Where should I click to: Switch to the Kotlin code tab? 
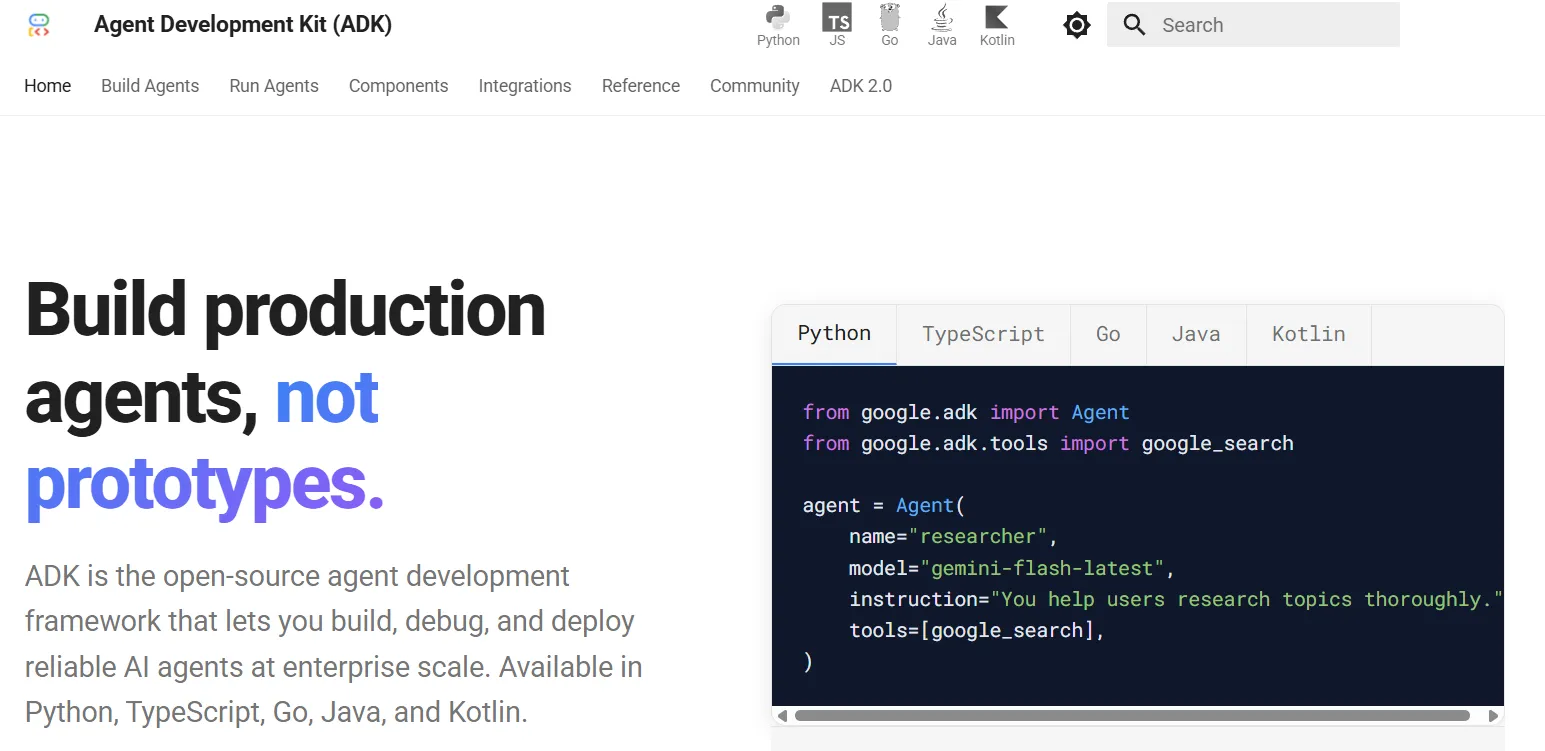point(1309,334)
